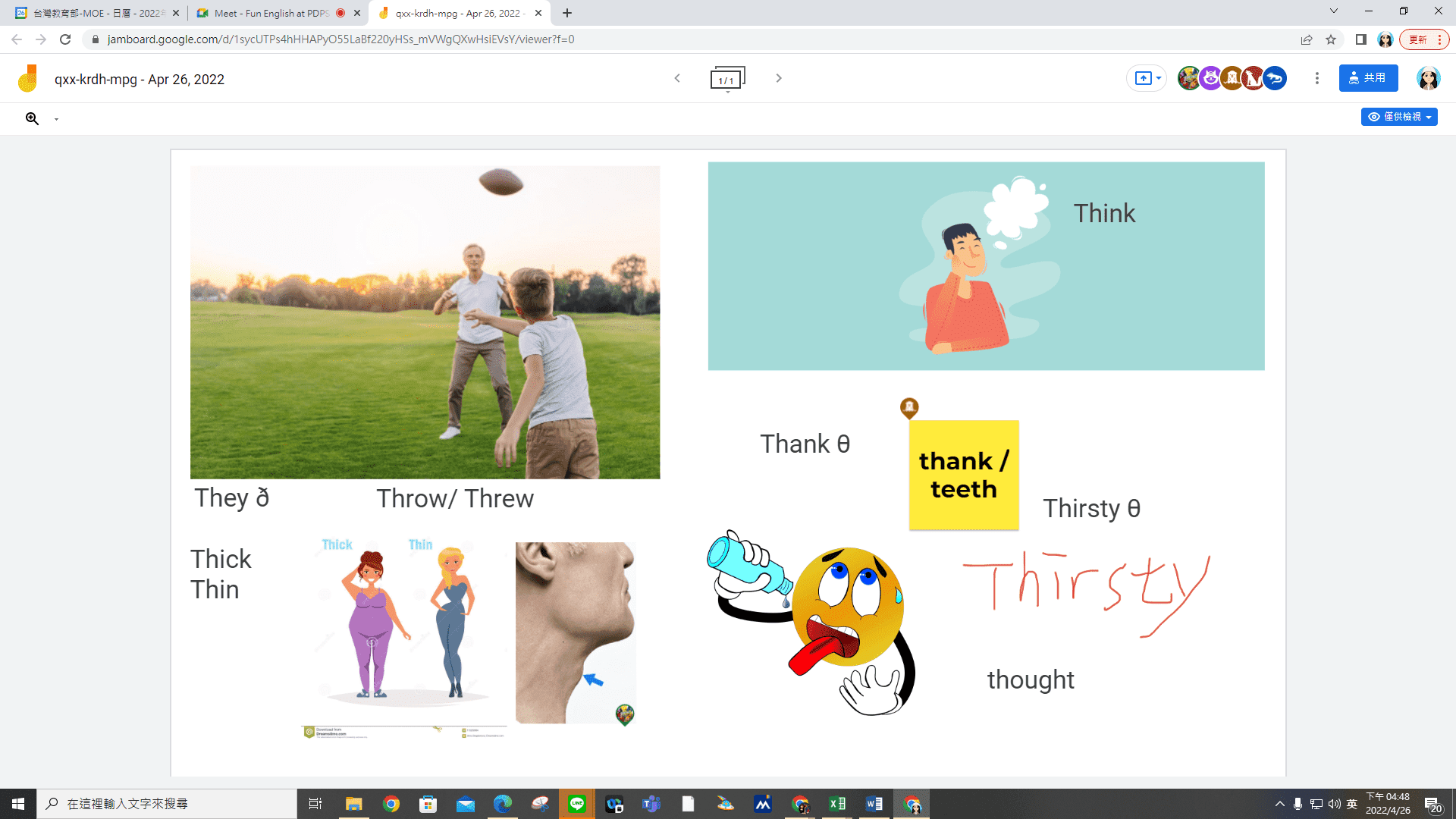Open LINE app from the taskbar
The height and width of the screenshot is (819, 1456).
coord(577,804)
